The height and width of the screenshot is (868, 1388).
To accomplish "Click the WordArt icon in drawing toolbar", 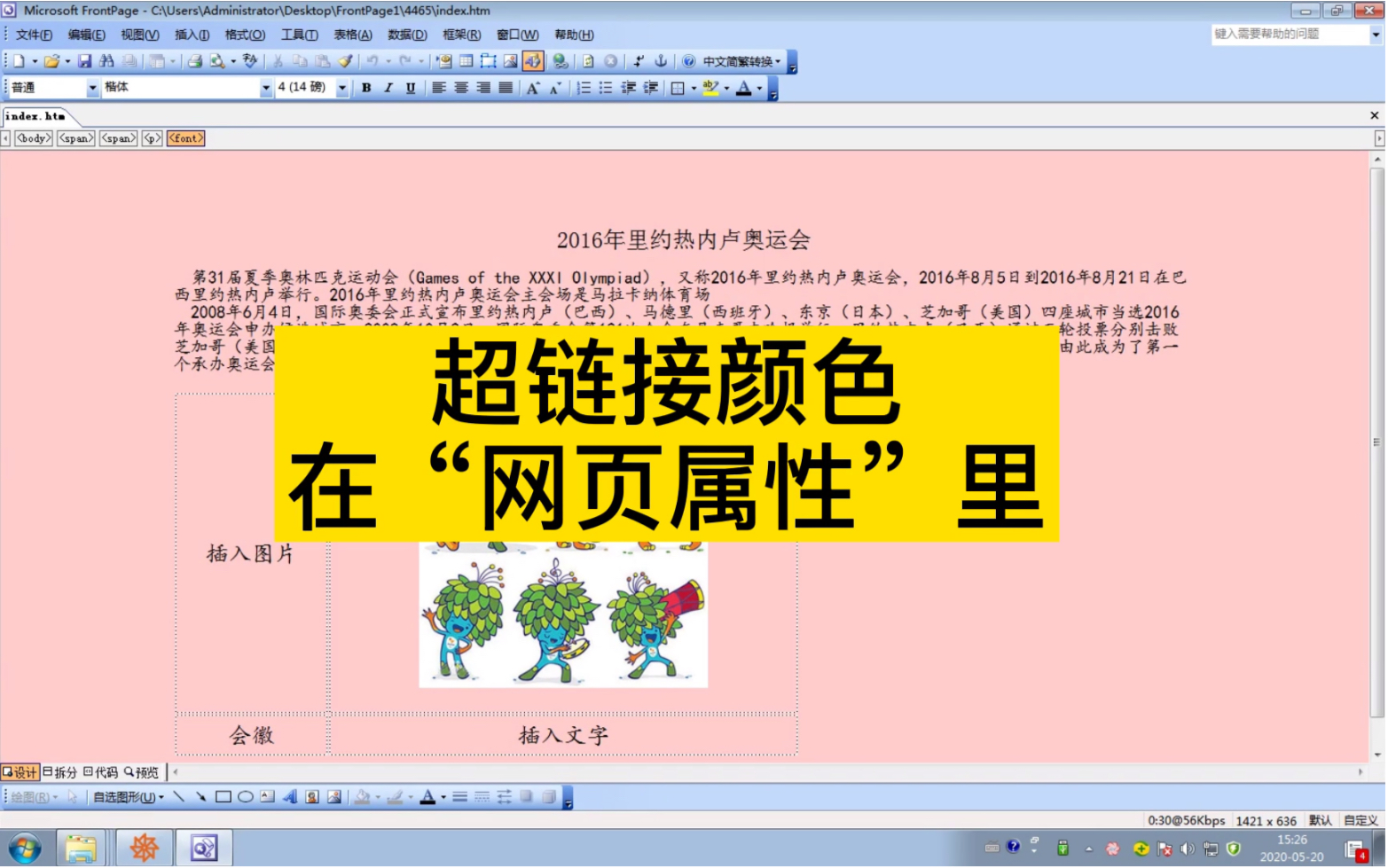I will (x=288, y=797).
